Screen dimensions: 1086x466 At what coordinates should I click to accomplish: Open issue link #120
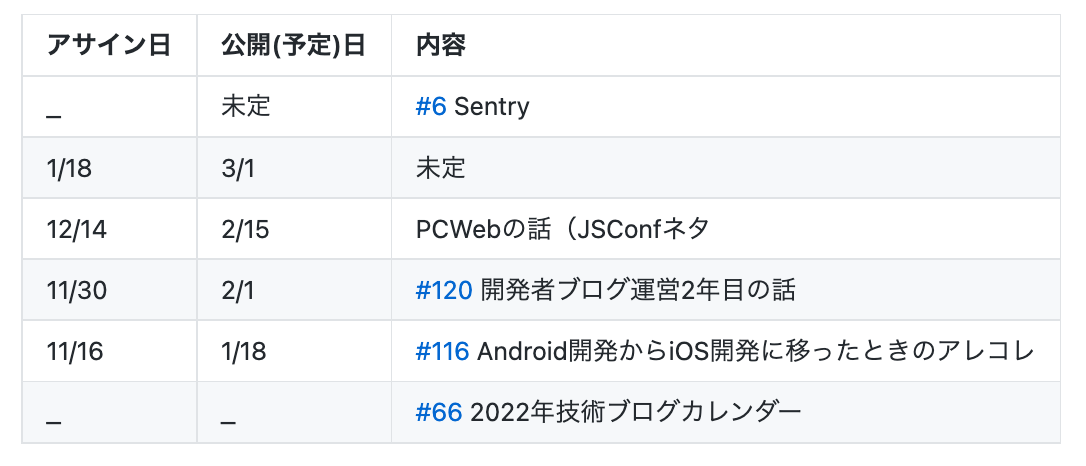tap(444, 290)
